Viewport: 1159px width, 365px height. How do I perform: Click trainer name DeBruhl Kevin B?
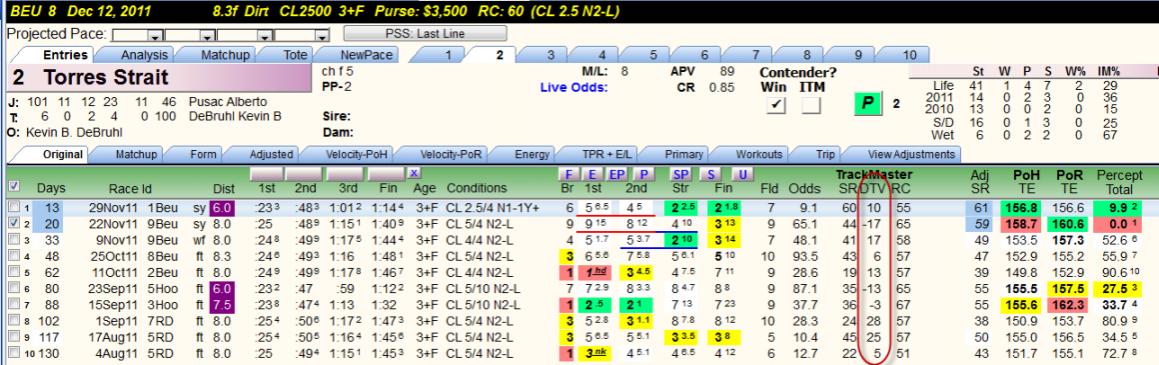tap(235, 117)
